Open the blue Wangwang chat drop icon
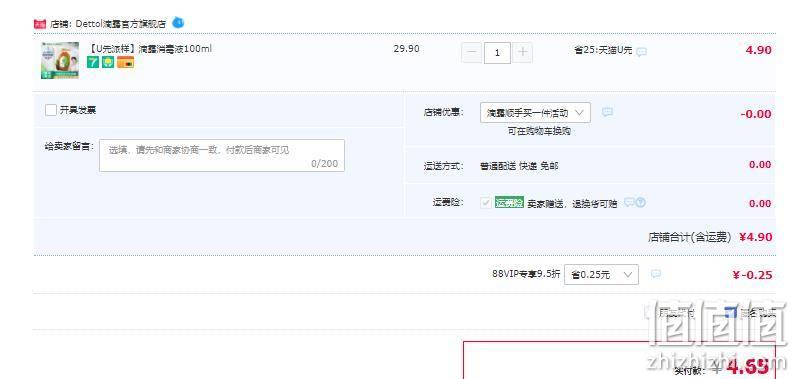Screen dimensions: 796x379 178,22
